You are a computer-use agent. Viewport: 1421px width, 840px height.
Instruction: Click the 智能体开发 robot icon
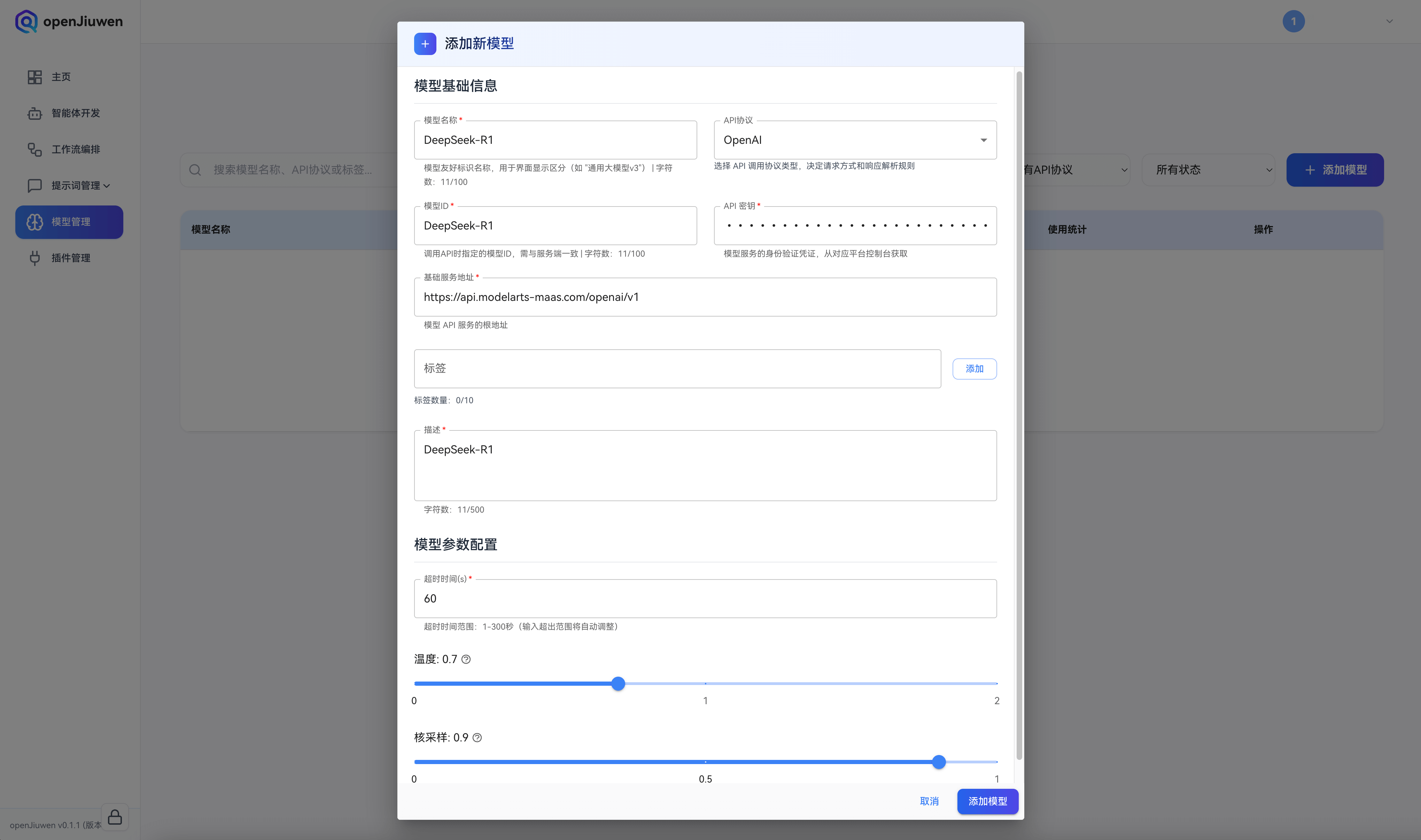tap(34, 113)
